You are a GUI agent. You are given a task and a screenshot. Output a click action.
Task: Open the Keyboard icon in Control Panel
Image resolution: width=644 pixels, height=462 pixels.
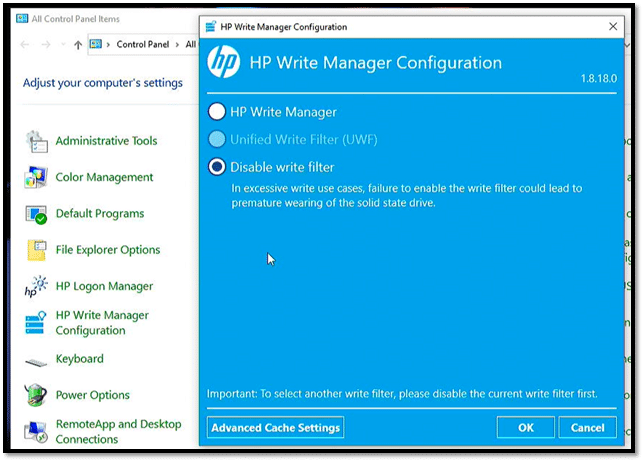click(36, 362)
